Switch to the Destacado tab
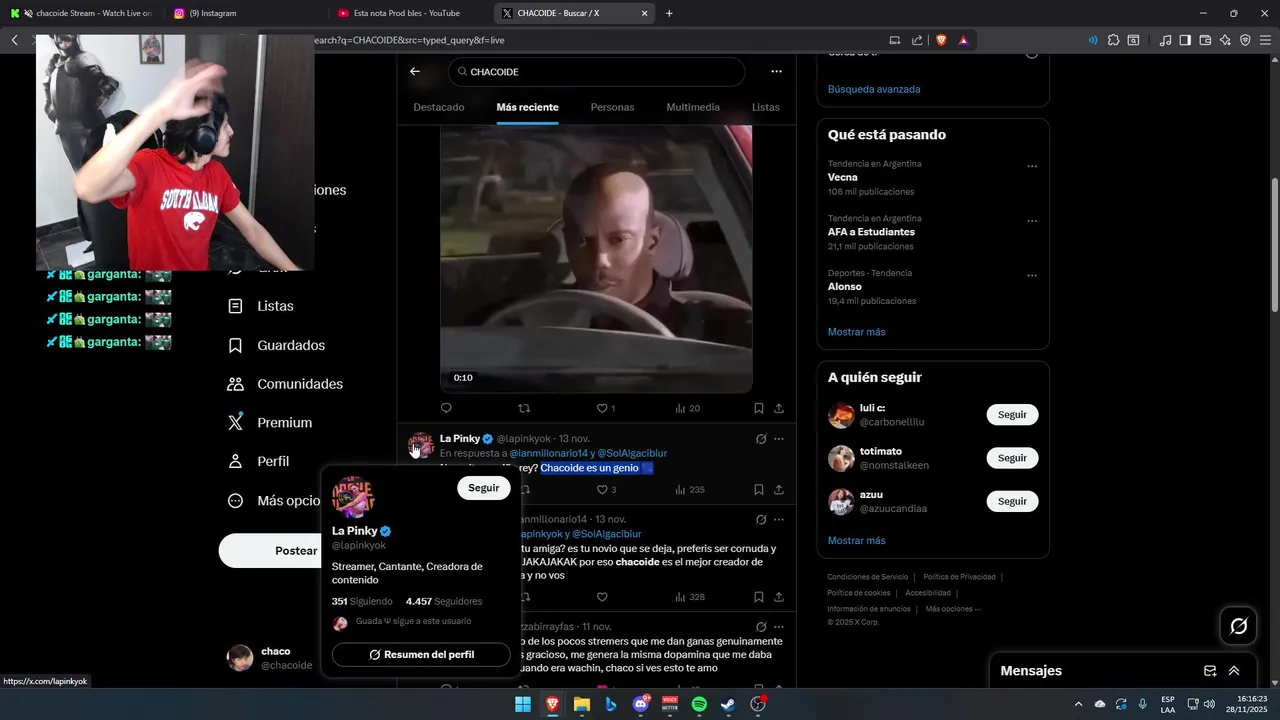 tap(439, 107)
